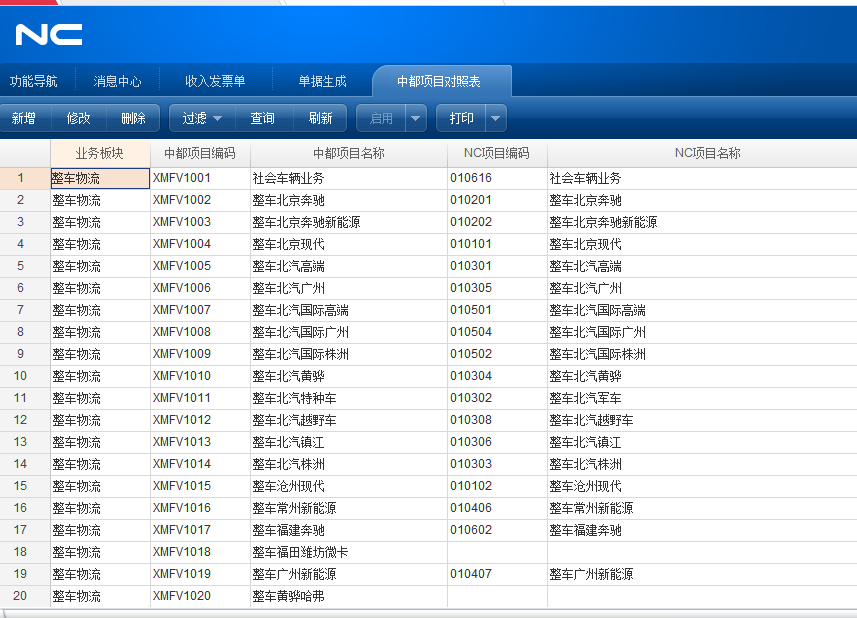
Task: Click the 启用 button
Action: click(381, 118)
